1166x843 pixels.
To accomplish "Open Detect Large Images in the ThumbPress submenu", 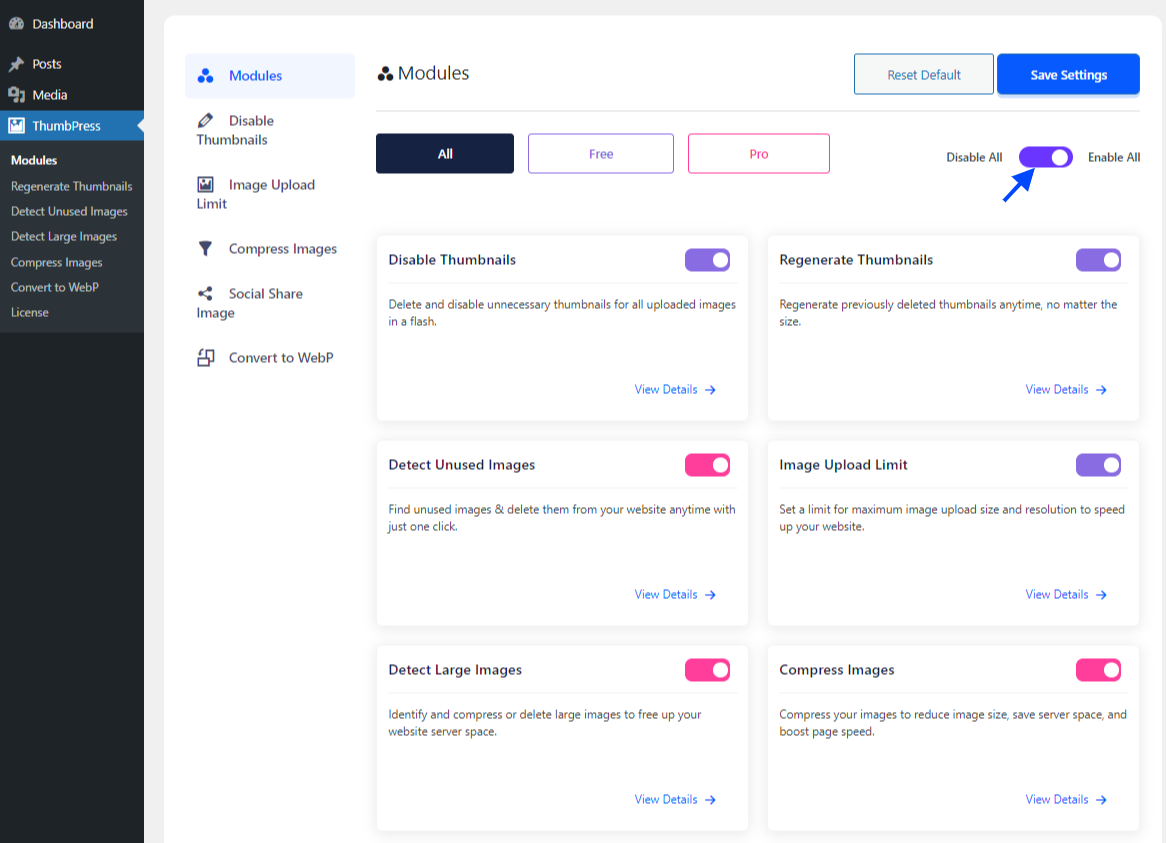I will pyautogui.click(x=64, y=236).
